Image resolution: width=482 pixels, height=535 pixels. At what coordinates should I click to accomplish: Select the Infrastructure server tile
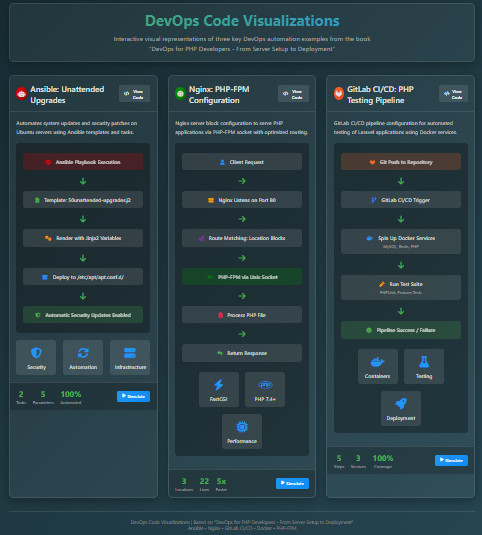click(130, 357)
